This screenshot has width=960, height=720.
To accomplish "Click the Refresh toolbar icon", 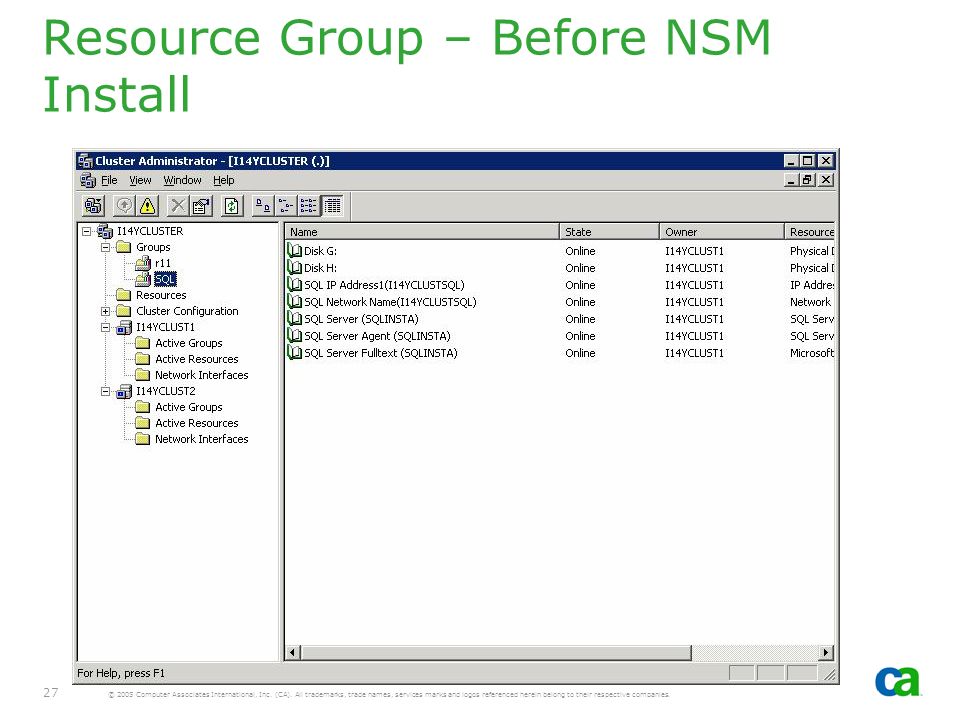I will (231, 206).
